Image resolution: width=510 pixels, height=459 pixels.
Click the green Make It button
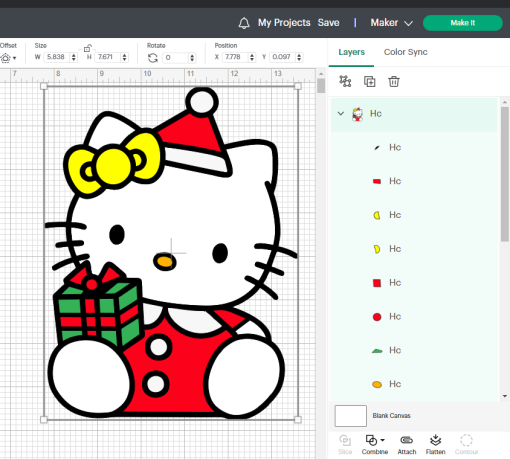[463, 23]
